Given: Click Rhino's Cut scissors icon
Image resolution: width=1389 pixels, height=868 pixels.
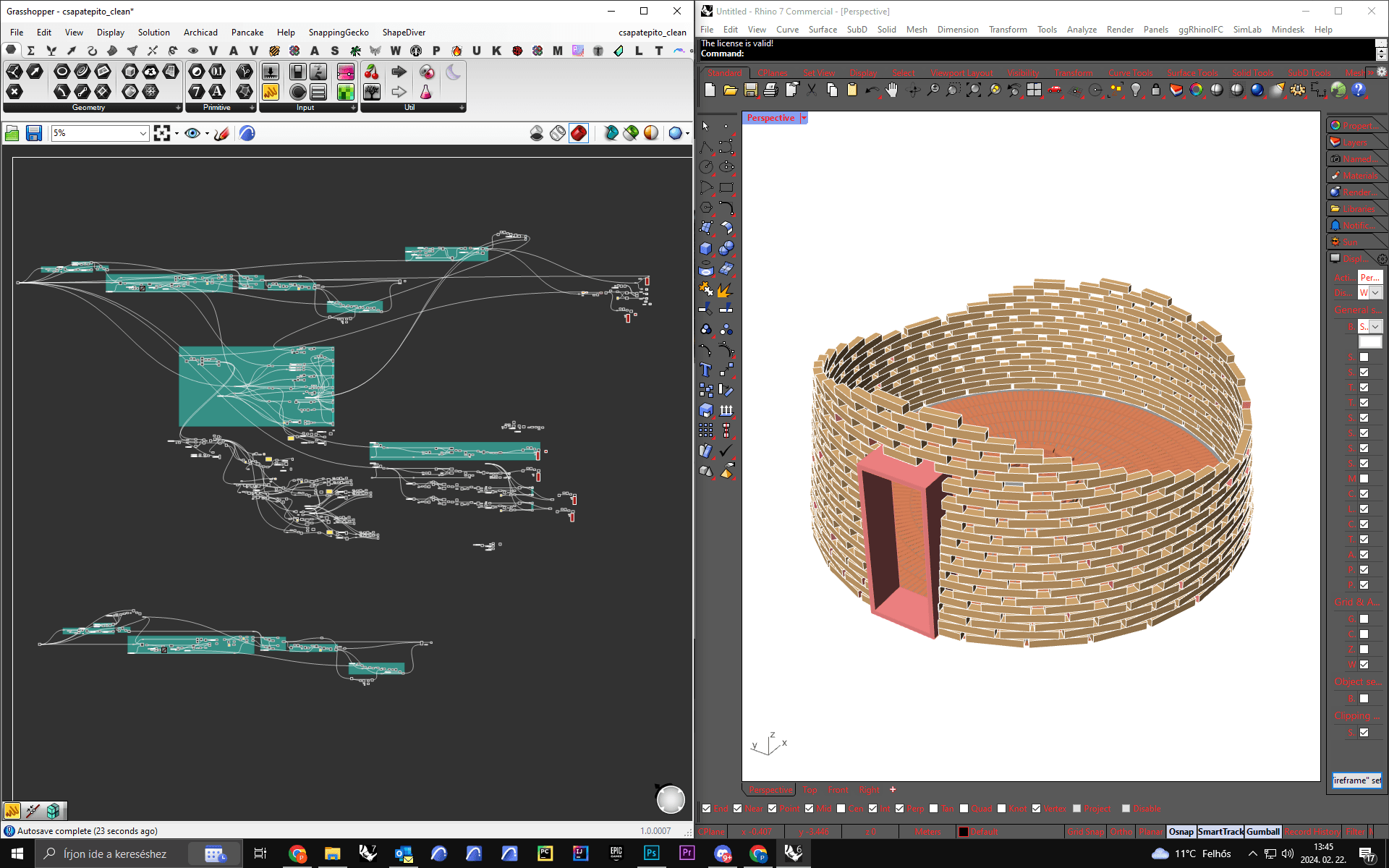Looking at the screenshot, I should tap(812, 90).
